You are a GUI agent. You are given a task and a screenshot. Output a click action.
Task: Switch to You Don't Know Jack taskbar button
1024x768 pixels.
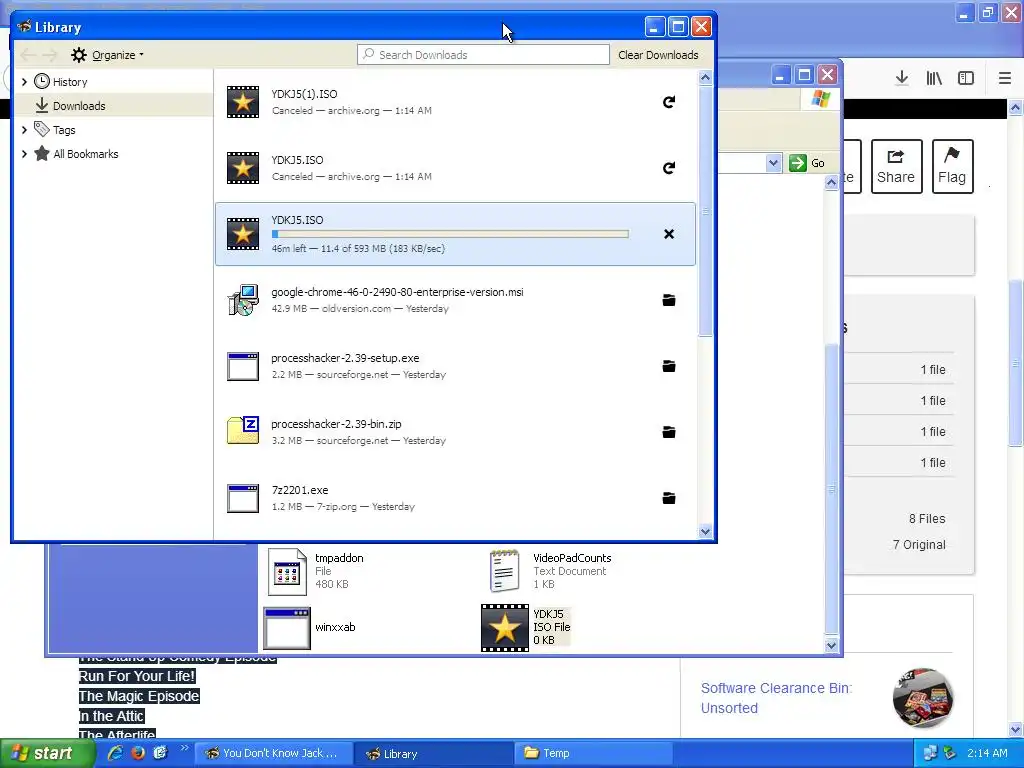[274, 753]
